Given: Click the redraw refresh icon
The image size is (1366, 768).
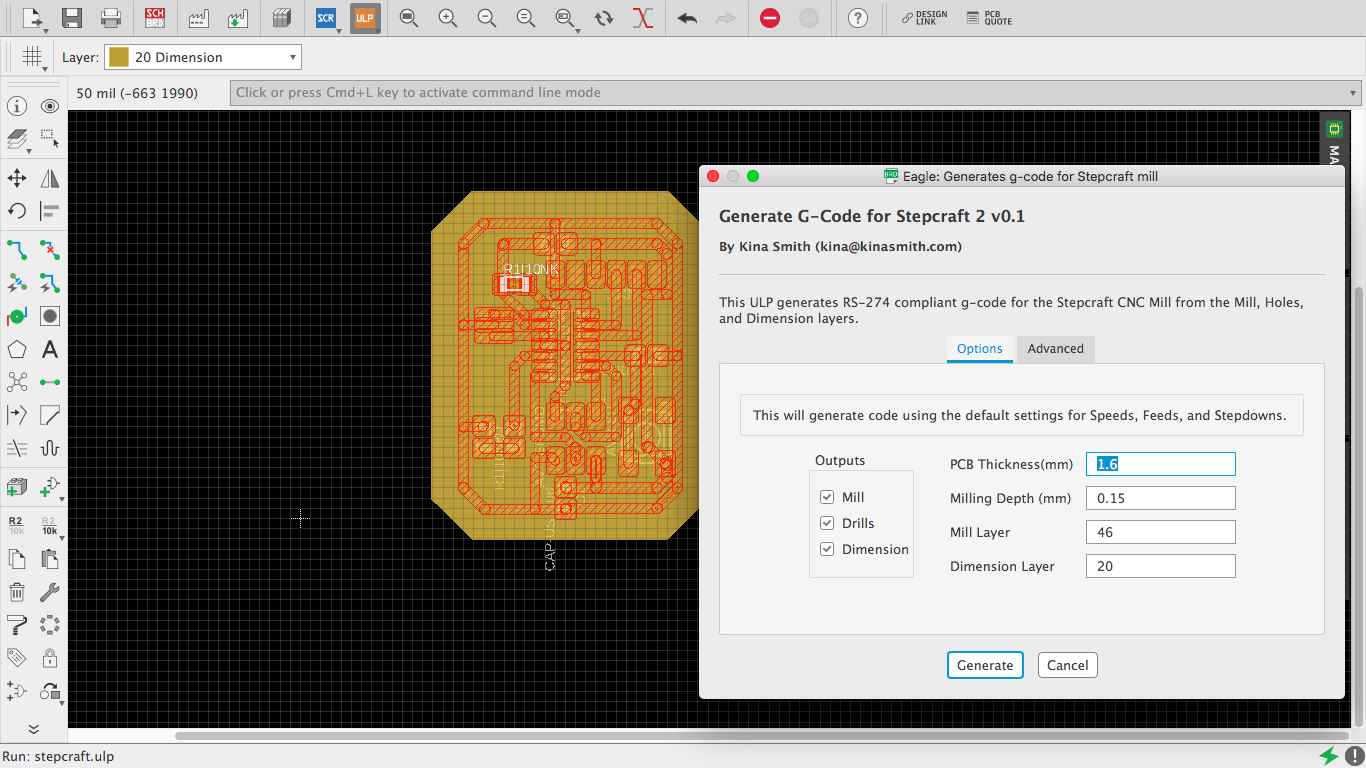Looking at the screenshot, I should 604,18.
